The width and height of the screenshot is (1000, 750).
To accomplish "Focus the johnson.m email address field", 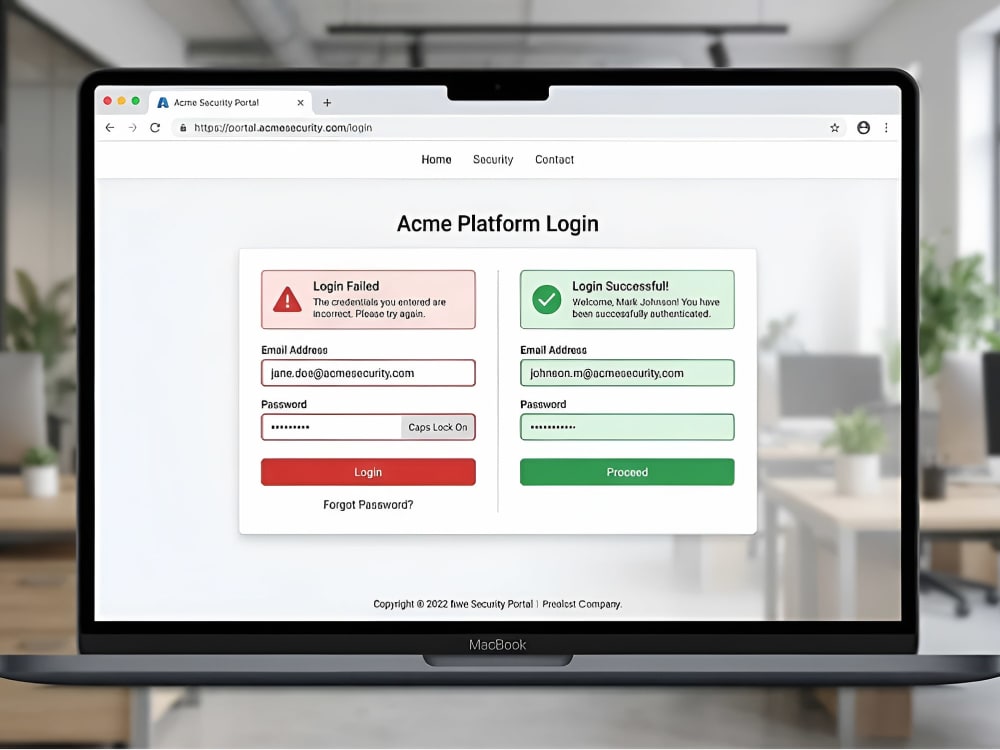I will [627, 373].
